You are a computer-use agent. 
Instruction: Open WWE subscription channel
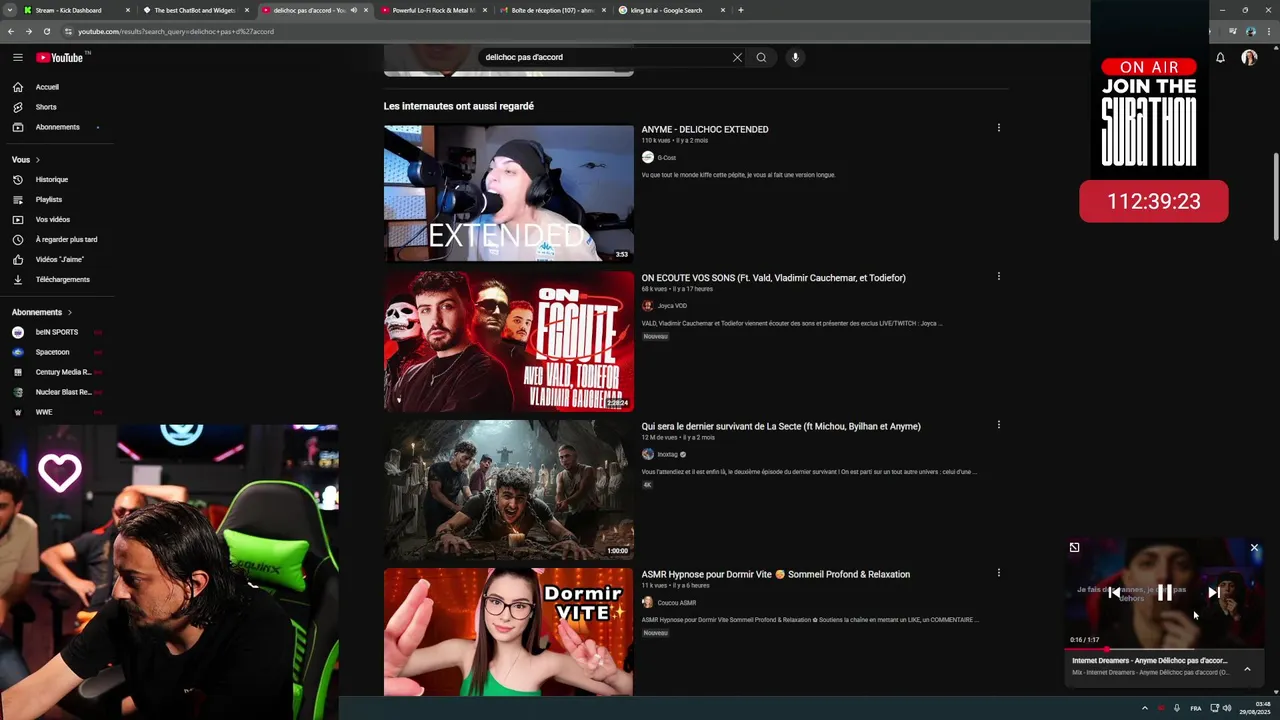(57, 412)
